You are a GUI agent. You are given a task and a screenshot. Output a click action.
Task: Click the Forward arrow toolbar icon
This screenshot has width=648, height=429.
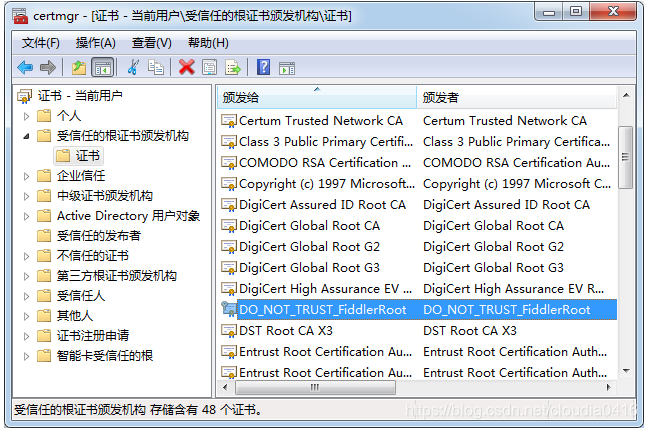pos(48,67)
